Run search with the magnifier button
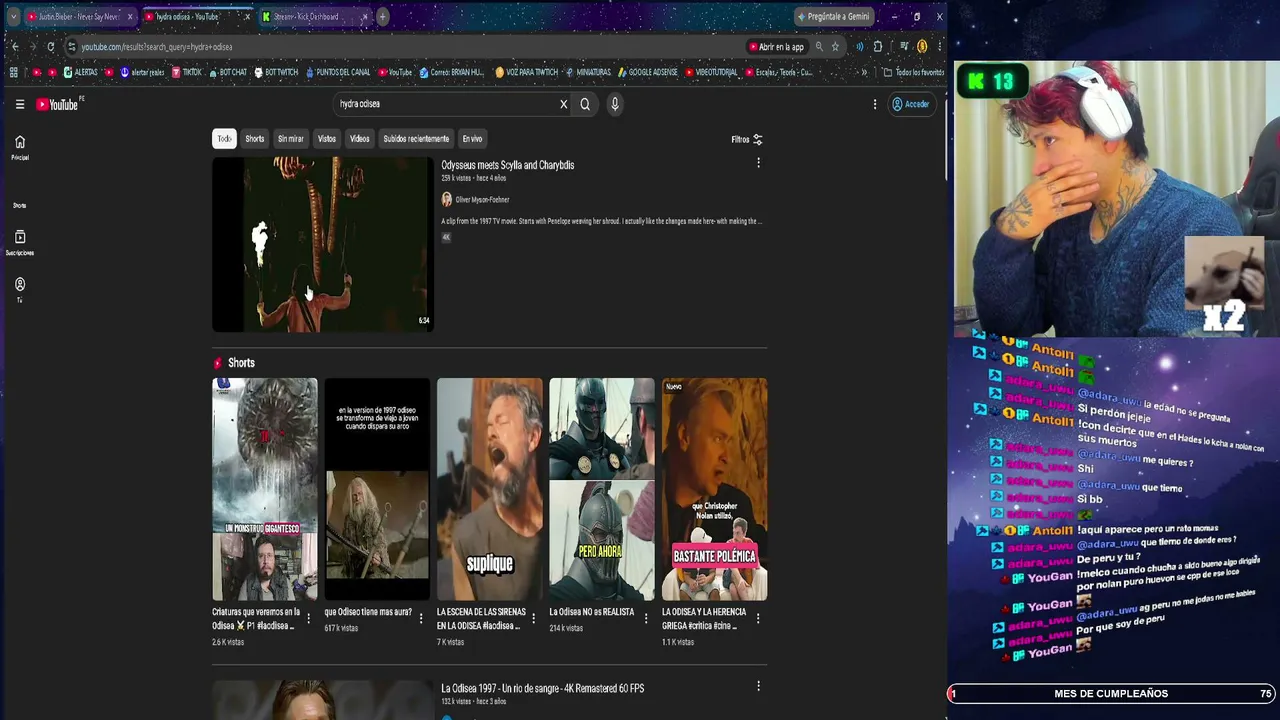This screenshot has width=1280, height=720. [x=585, y=104]
